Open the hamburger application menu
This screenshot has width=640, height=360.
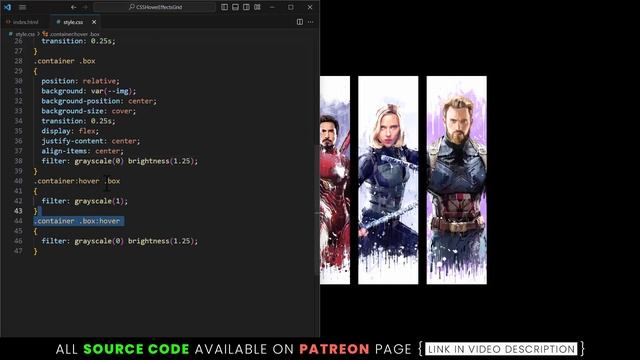[x=22, y=7]
